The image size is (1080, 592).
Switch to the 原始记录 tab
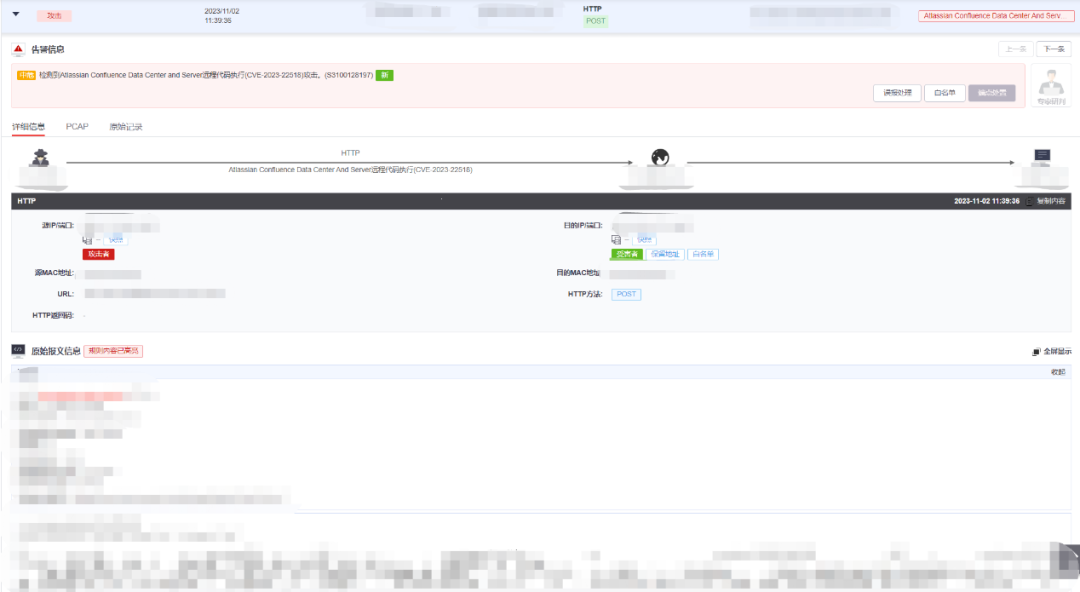coord(125,127)
